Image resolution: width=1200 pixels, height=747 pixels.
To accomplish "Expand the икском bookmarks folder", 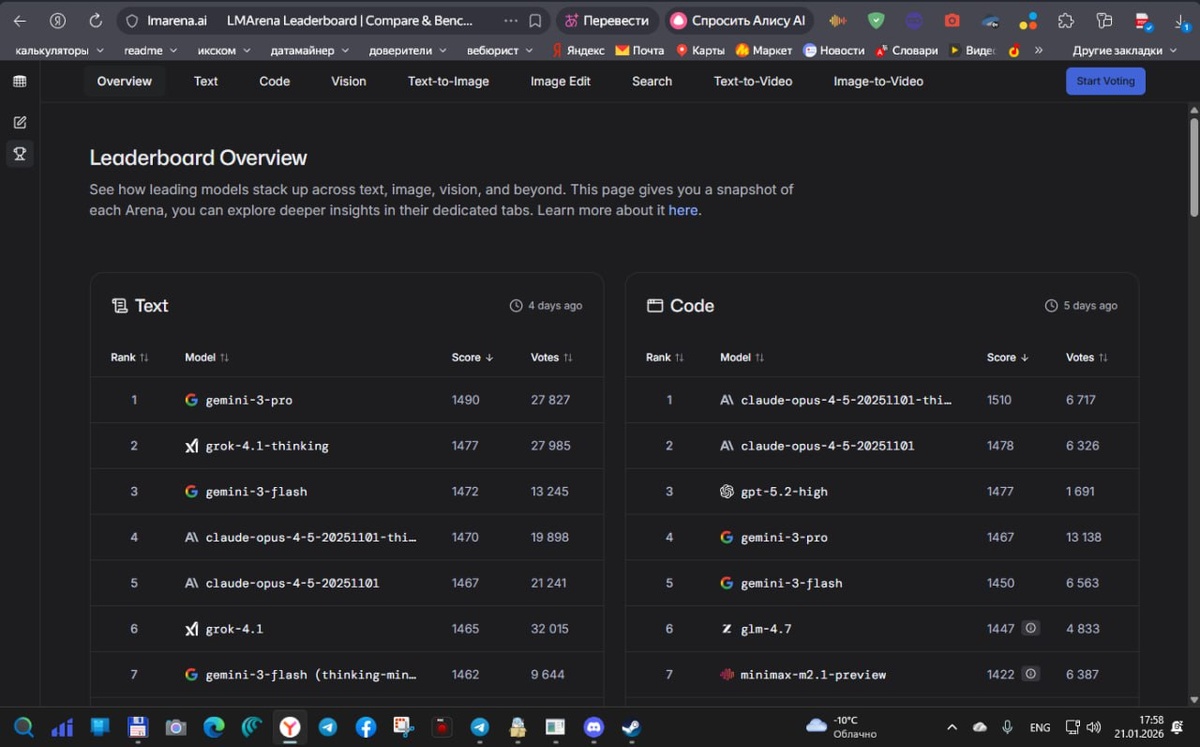I will click(224, 50).
